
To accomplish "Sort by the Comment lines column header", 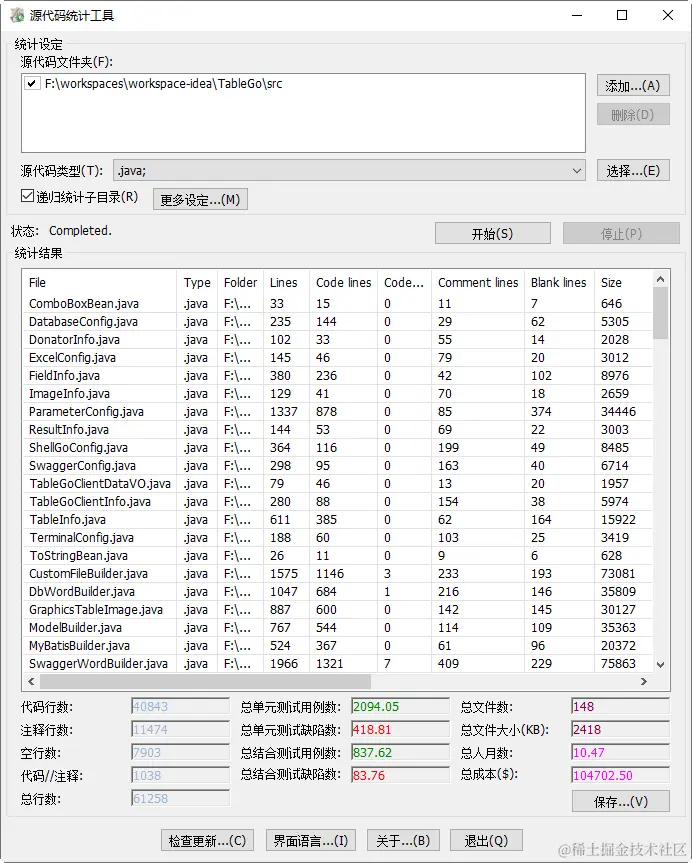I will (478, 282).
